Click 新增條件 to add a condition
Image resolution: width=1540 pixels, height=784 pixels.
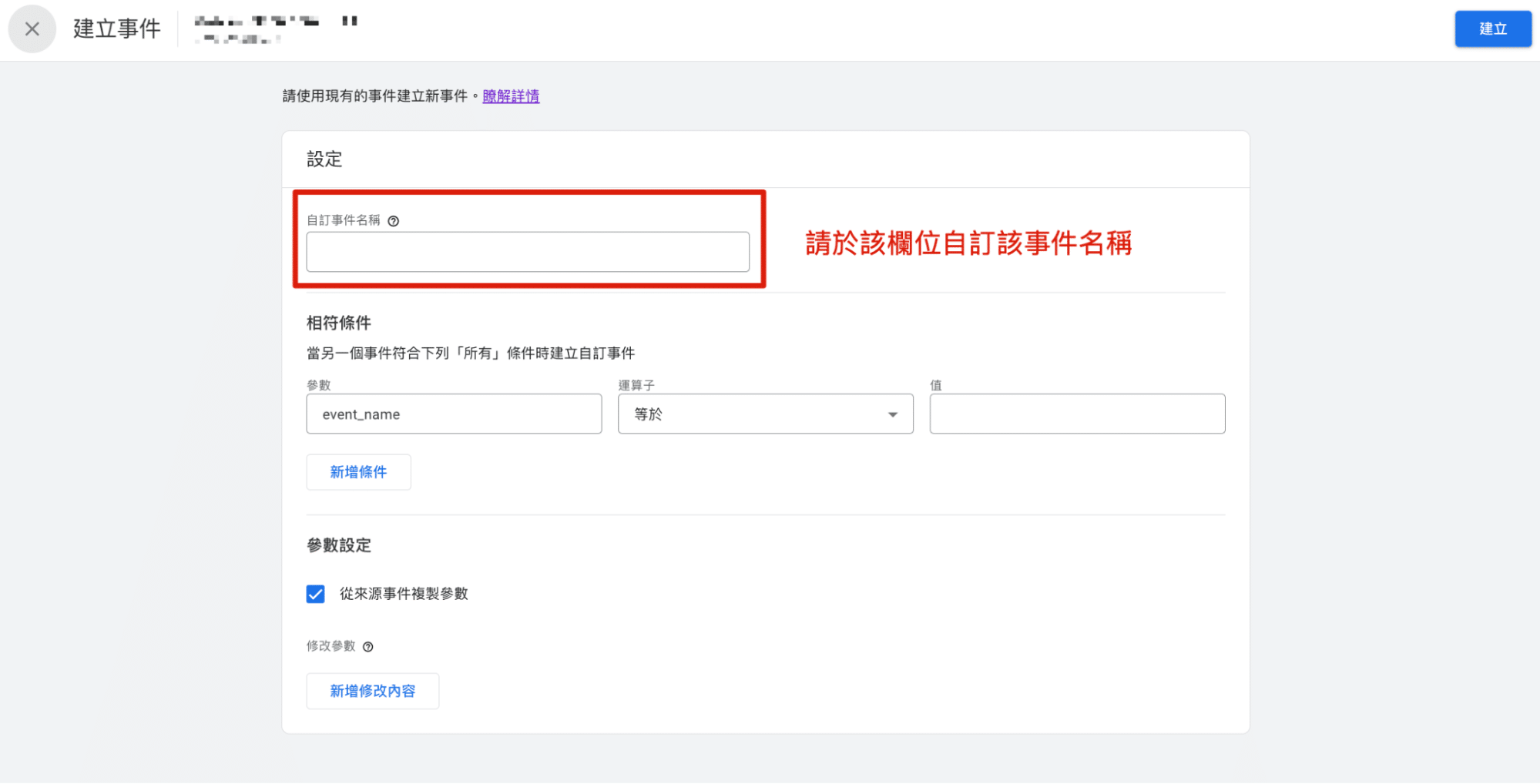[x=357, y=472]
